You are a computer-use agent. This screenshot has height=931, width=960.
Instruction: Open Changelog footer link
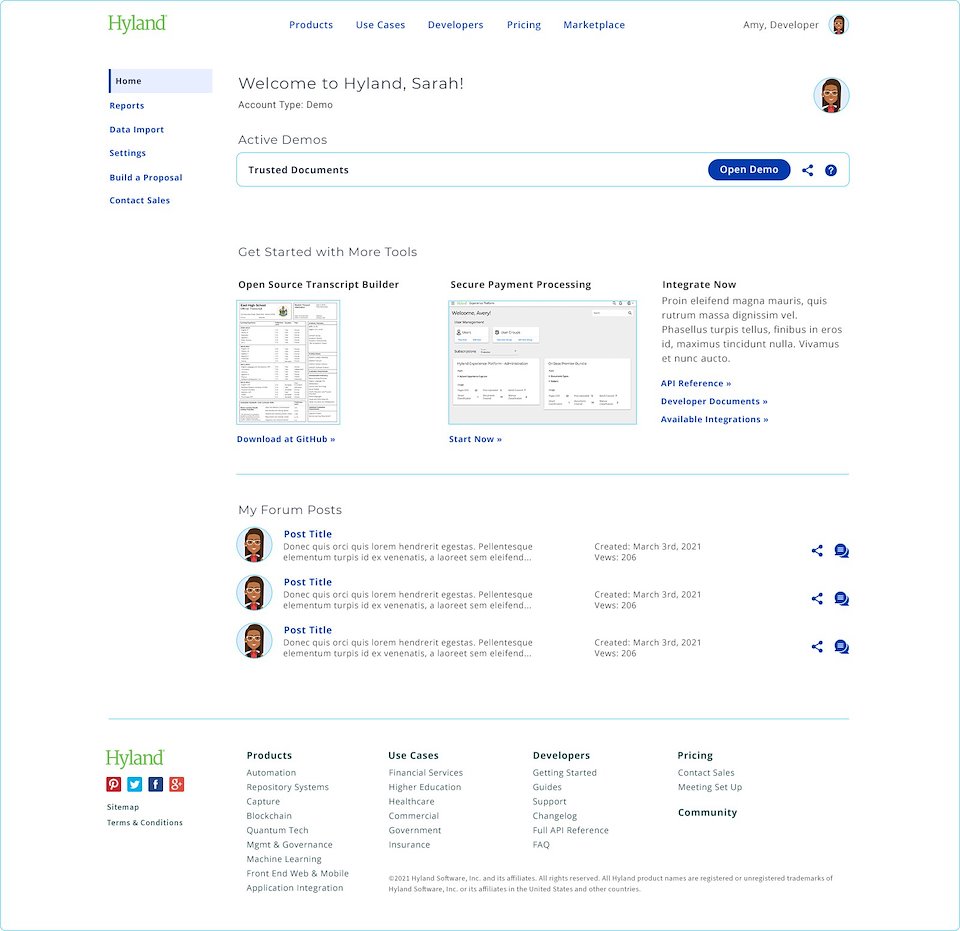coord(555,816)
